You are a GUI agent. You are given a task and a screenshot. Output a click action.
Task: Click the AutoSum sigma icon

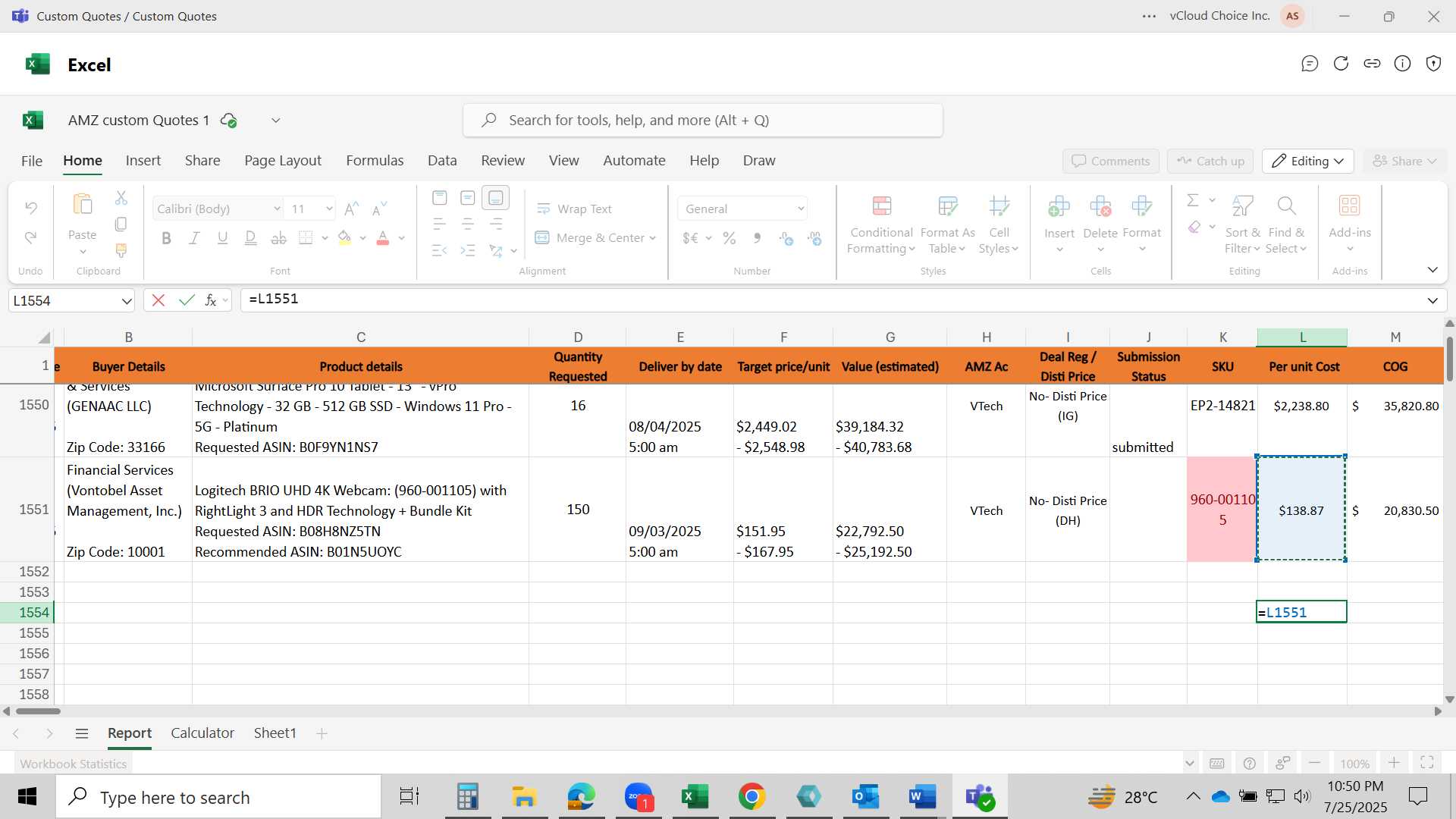(1193, 200)
